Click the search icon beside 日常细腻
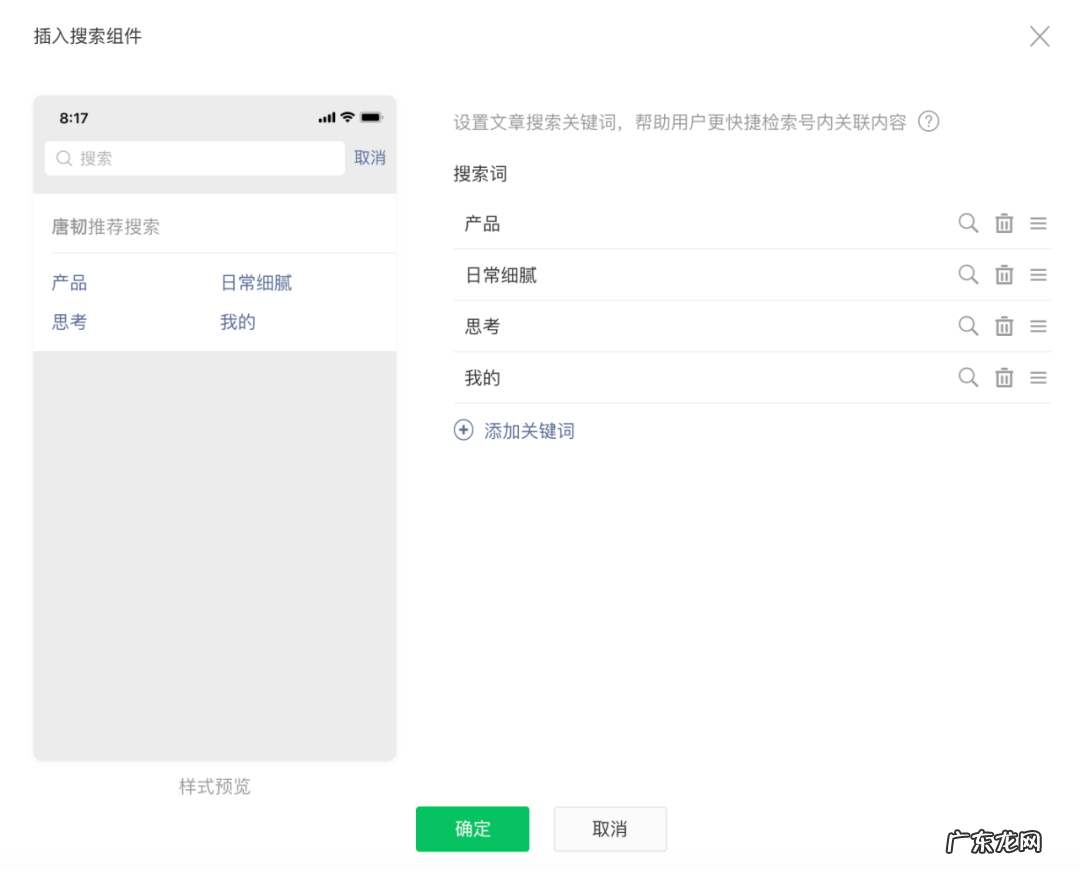The image size is (1080, 871). point(967,274)
